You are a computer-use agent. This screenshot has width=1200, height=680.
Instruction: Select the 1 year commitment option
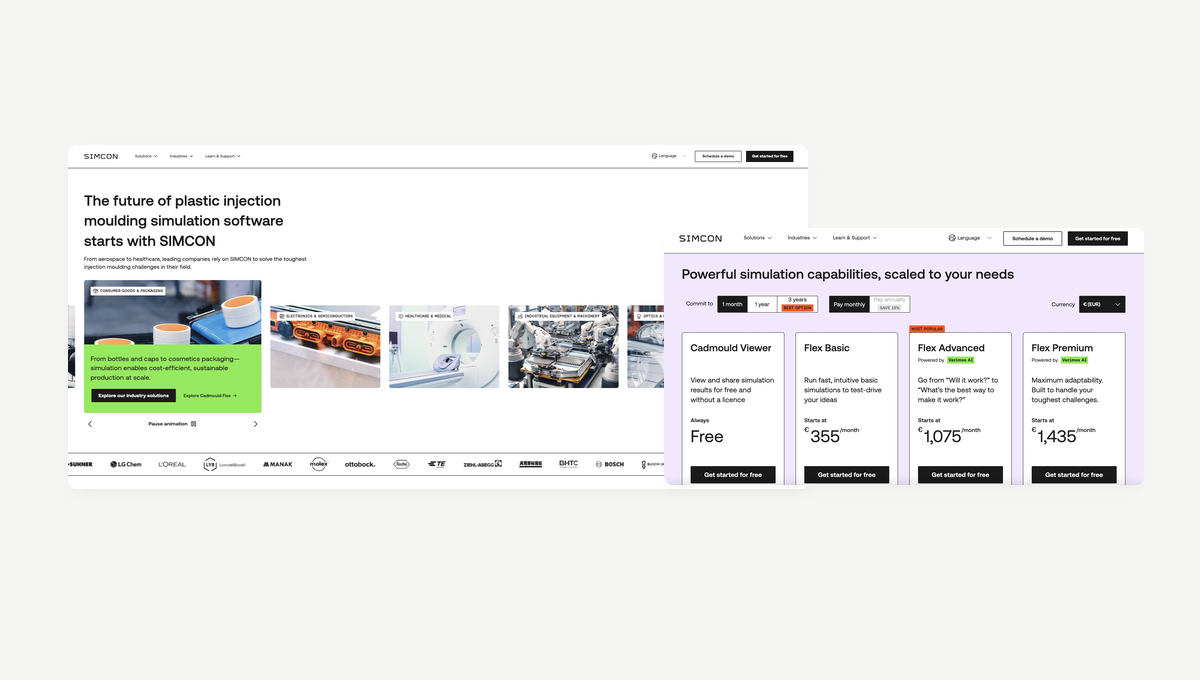click(x=762, y=304)
